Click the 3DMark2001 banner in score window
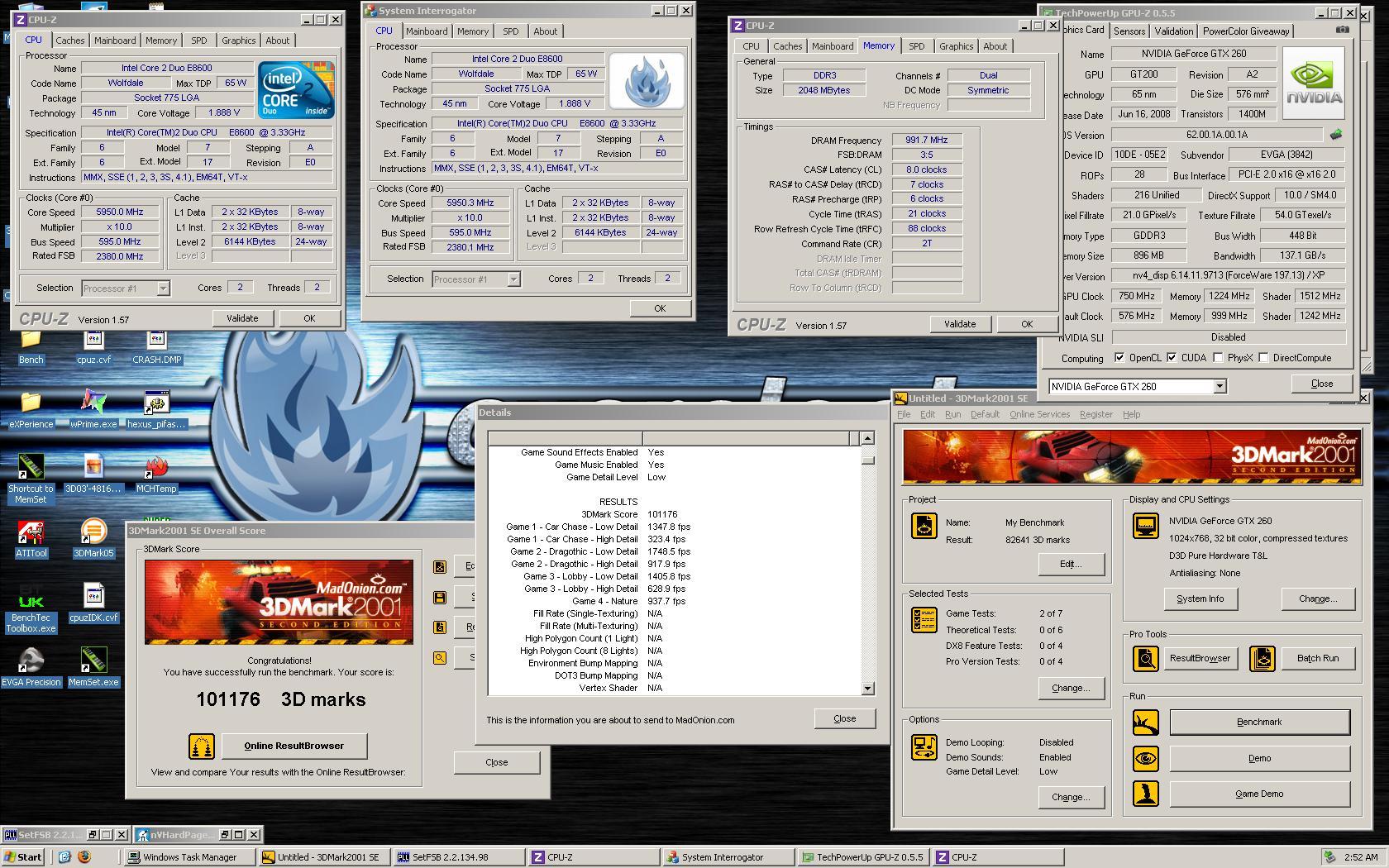Image resolution: width=1389 pixels, height=868 pixels. [279, 602]
